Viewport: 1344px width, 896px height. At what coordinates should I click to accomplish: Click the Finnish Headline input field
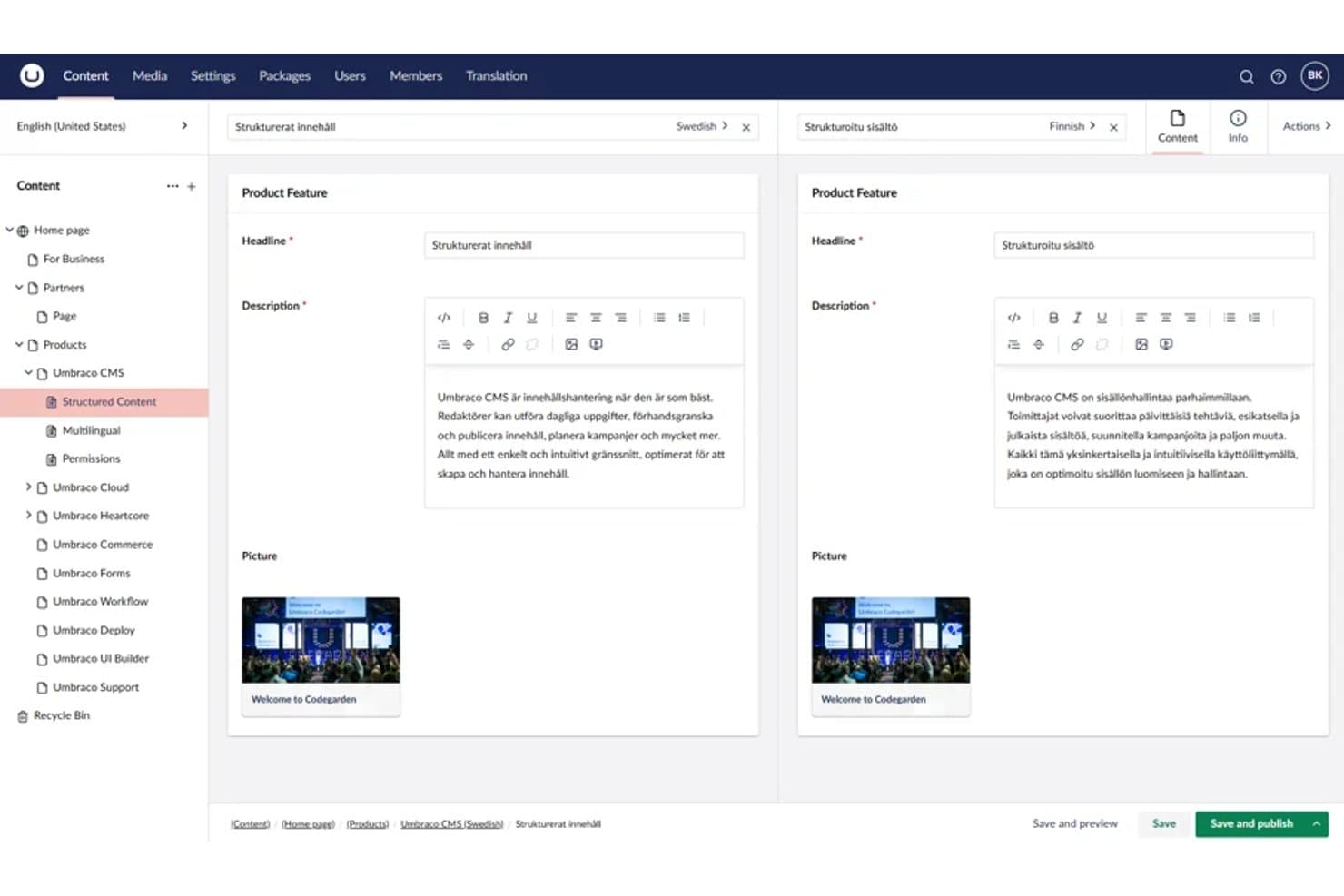coord(1153,245)
